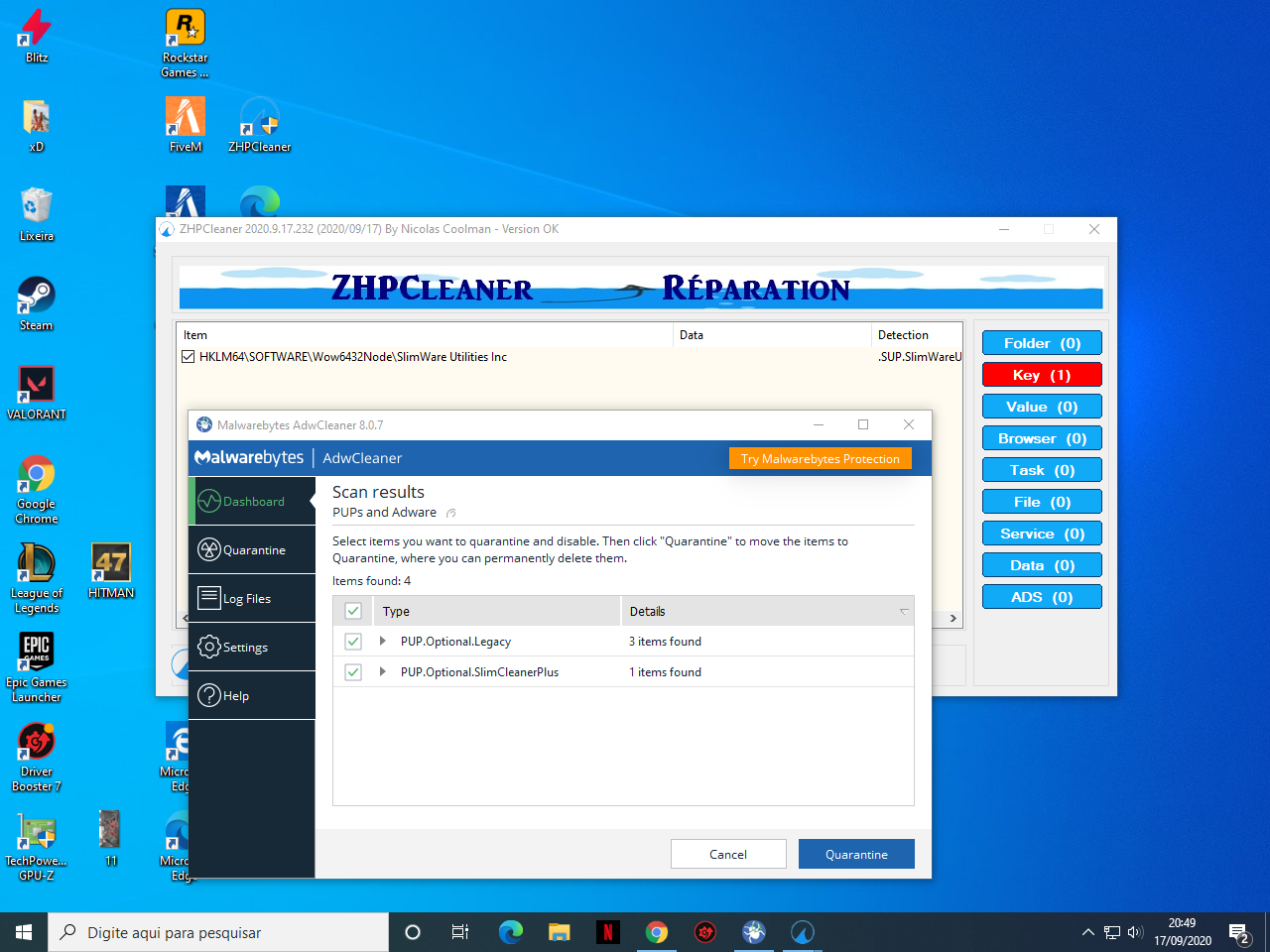Uncheck SlimWare Utilities registry key in ZHPCleaner

tap(189, 357)
